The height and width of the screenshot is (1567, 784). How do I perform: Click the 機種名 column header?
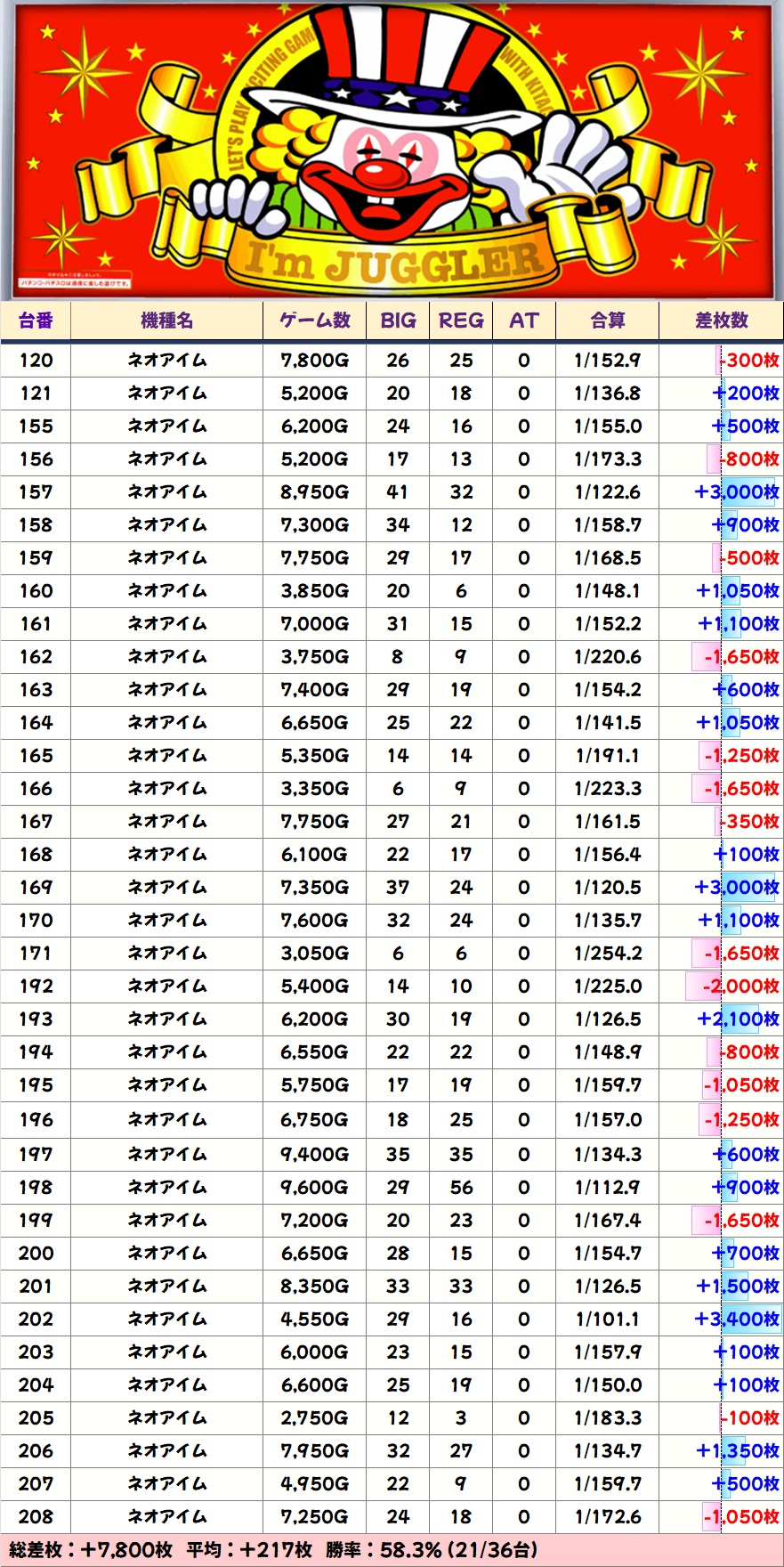click(x=166, y=321)
